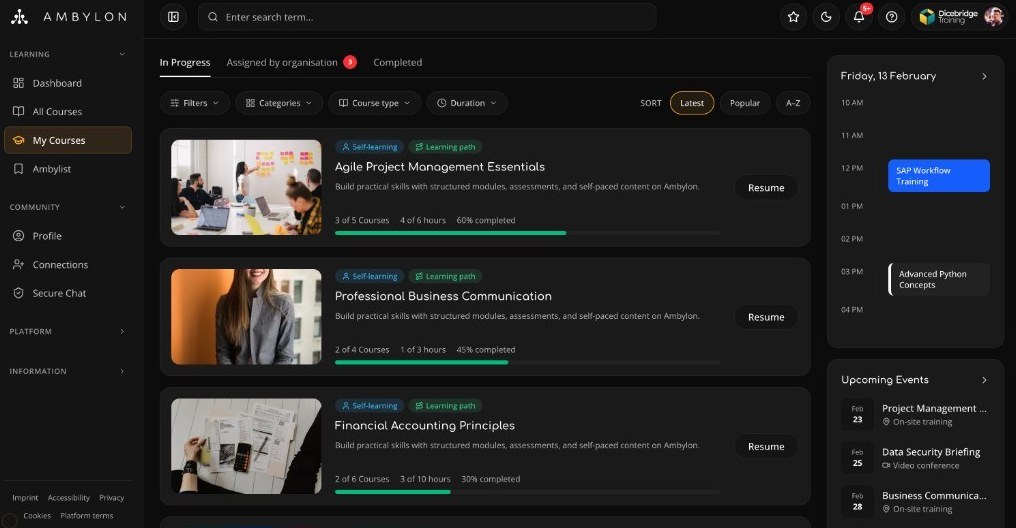Click Learning path tag on Financial Accounting course
The width and height of the screenshot is (1016, 528).
(x=445, y=406)
